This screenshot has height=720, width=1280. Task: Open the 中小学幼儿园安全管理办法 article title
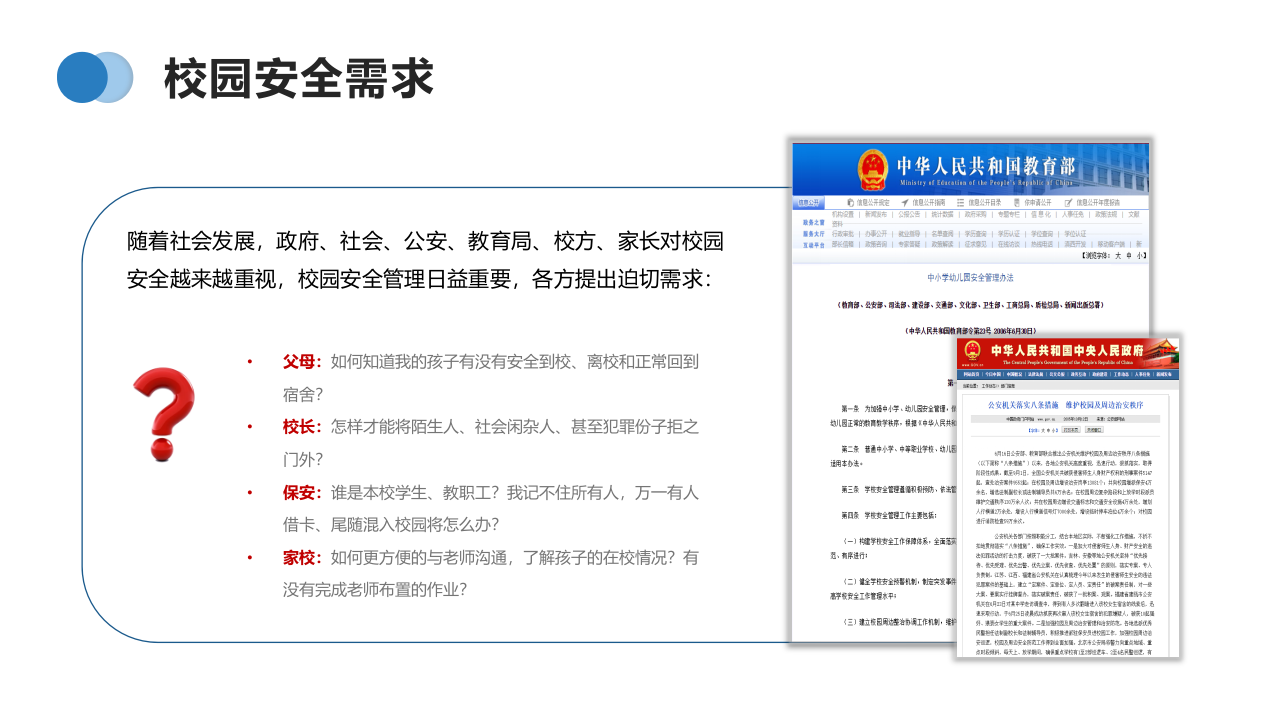pyautogui.click(x=971, y=278)
